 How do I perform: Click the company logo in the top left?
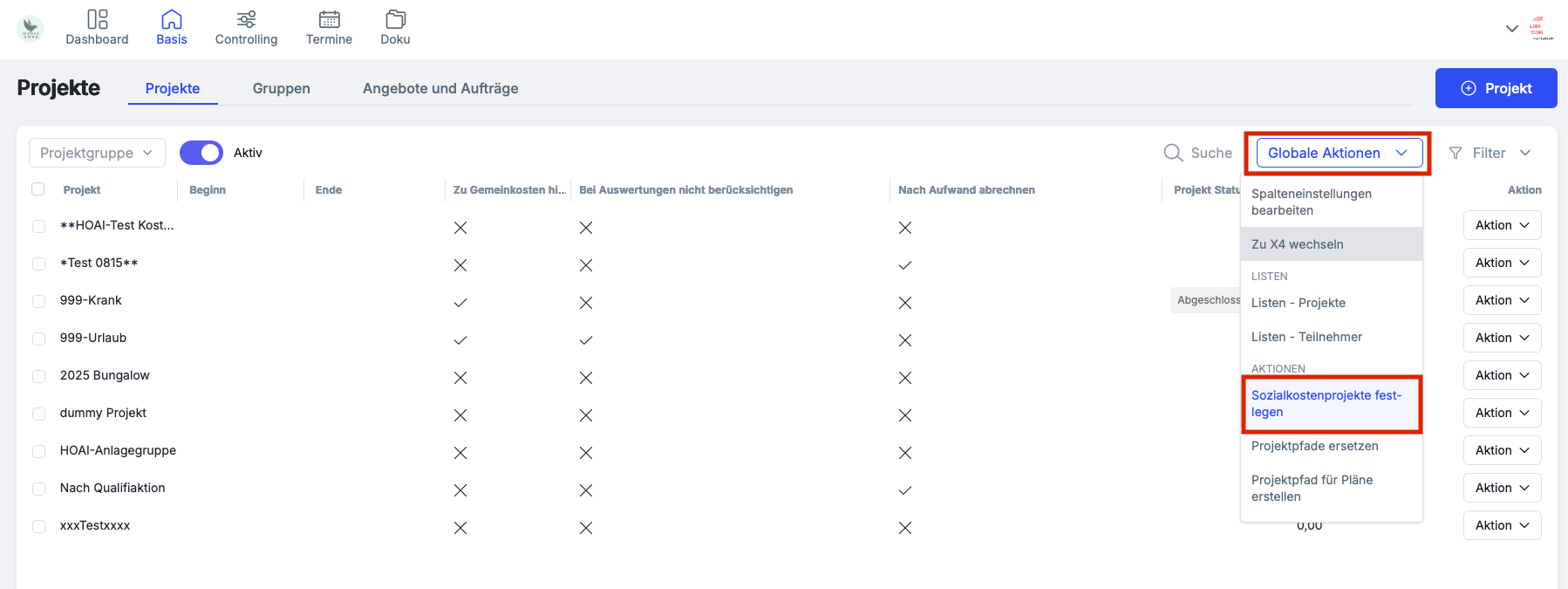click(x=29, y=28)
